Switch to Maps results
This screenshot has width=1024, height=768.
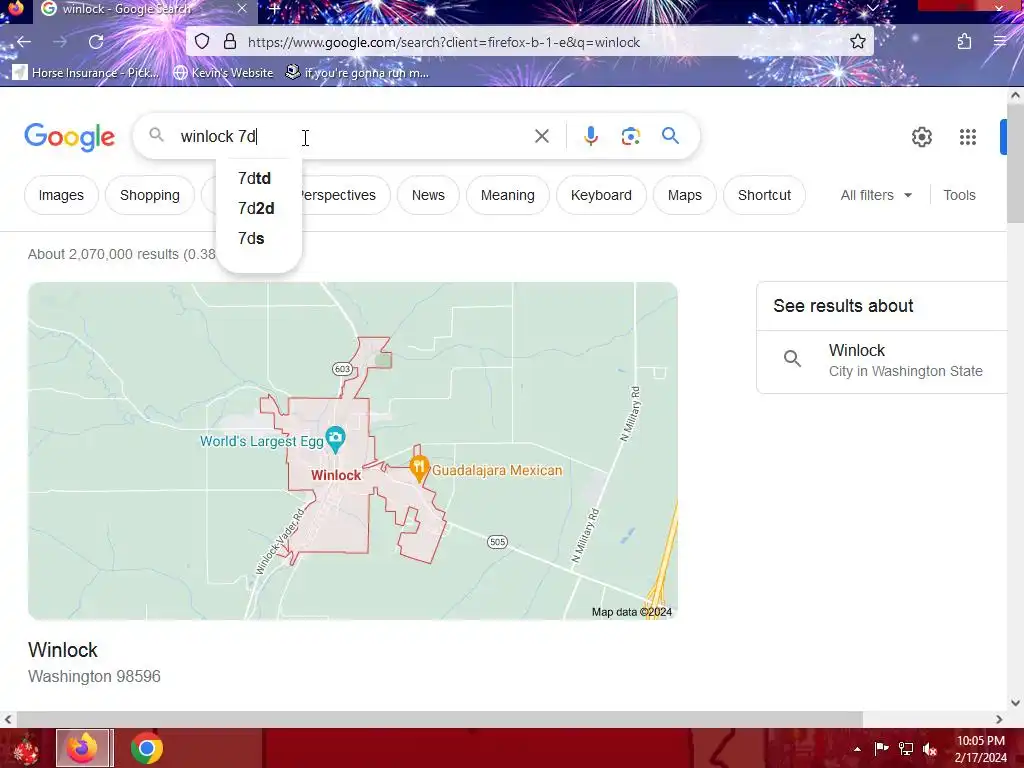click(x=684, y=195)
